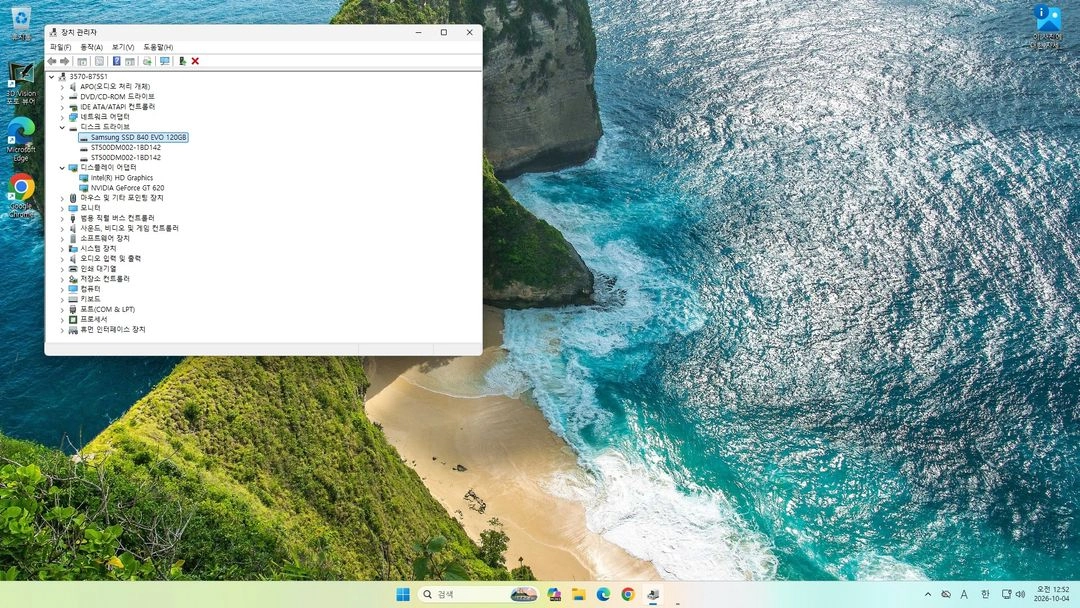Open Google Chrome from the taskbar
The width and height of the screenshot is (1080, 608).
[x=628, y=594]
